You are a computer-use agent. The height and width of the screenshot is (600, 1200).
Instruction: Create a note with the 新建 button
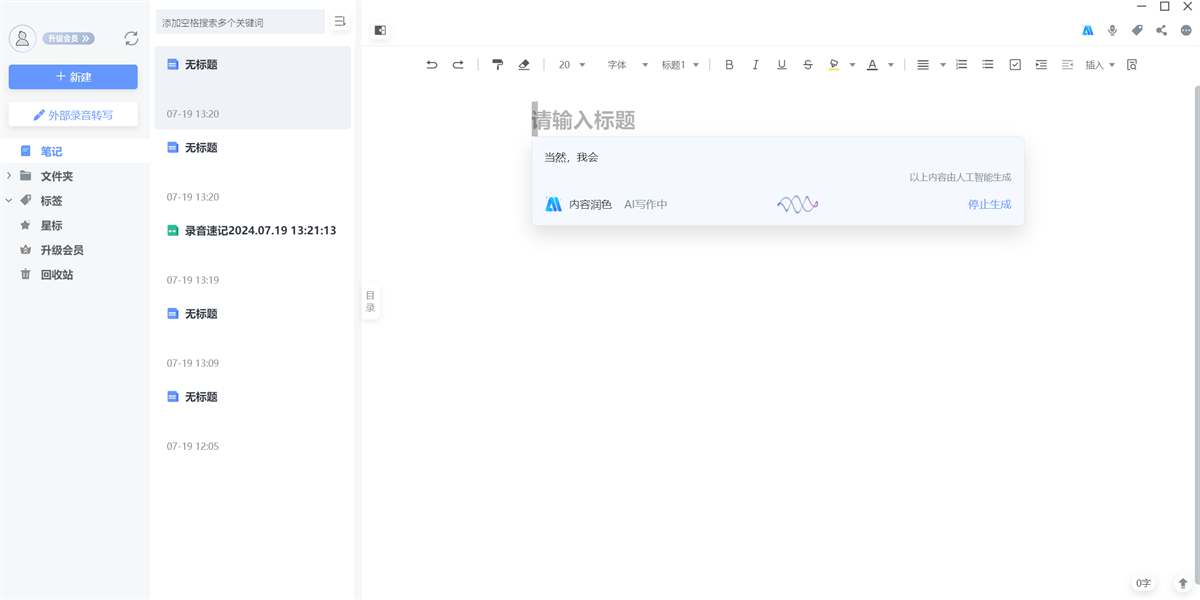pyautogui.click(x=72, y=77)
